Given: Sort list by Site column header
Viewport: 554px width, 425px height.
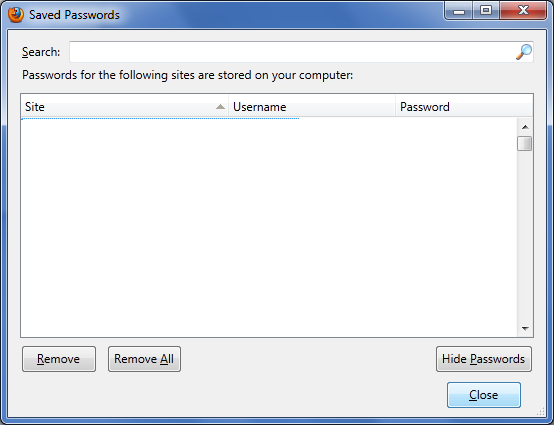Looking at the screenshot, I should coord(125,107).
